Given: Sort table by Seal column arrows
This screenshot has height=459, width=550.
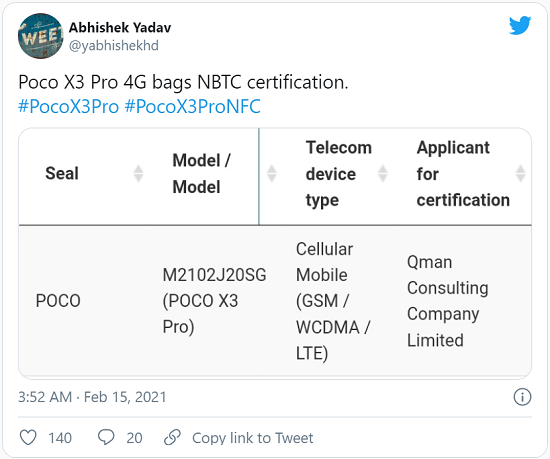Looking at the screenshot, I should point(138,173).
